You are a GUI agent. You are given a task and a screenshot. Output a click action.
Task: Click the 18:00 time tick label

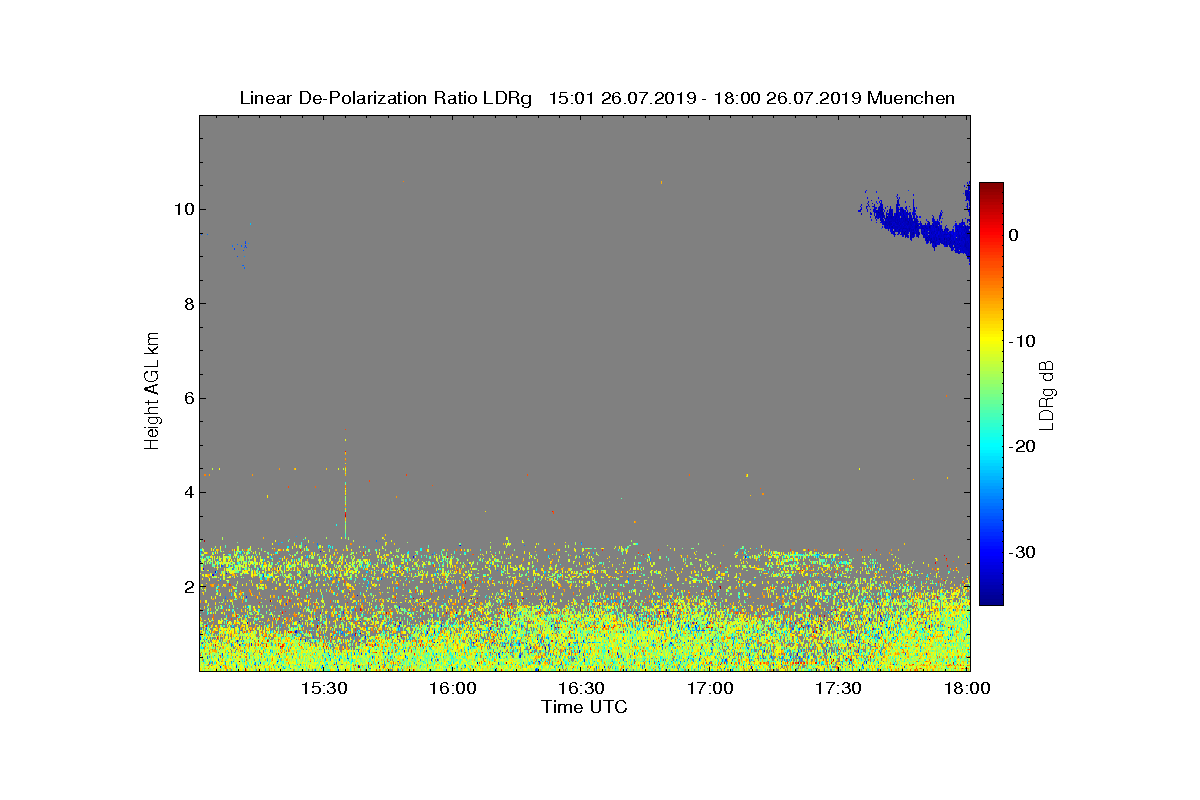coord(968,688)
